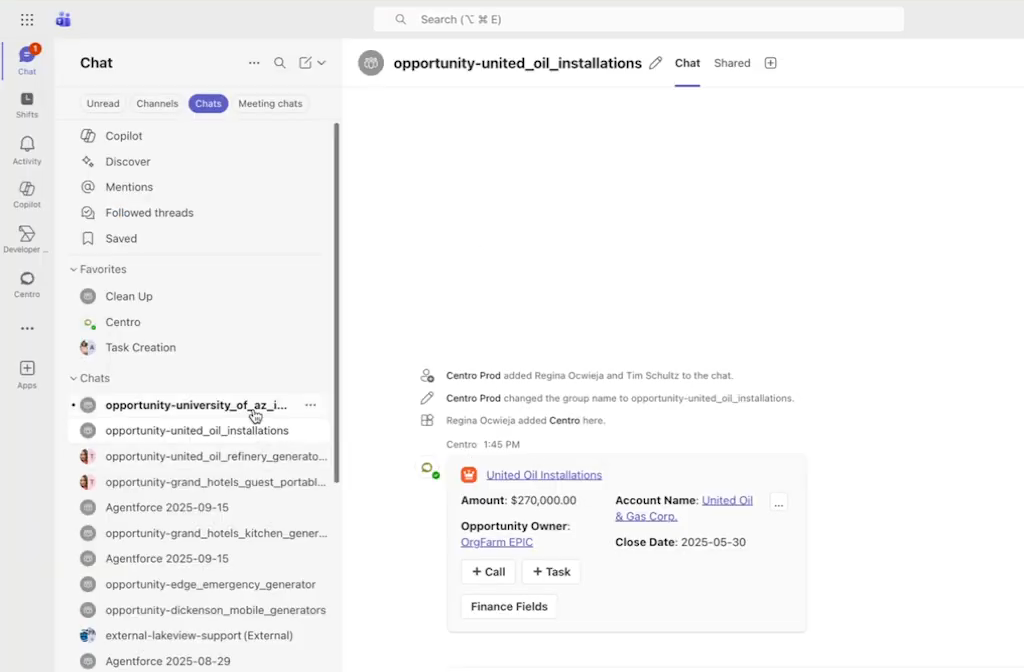Screen dimensions: 1024x672
Task: Open card more options ellipsis
Action: 778,504
